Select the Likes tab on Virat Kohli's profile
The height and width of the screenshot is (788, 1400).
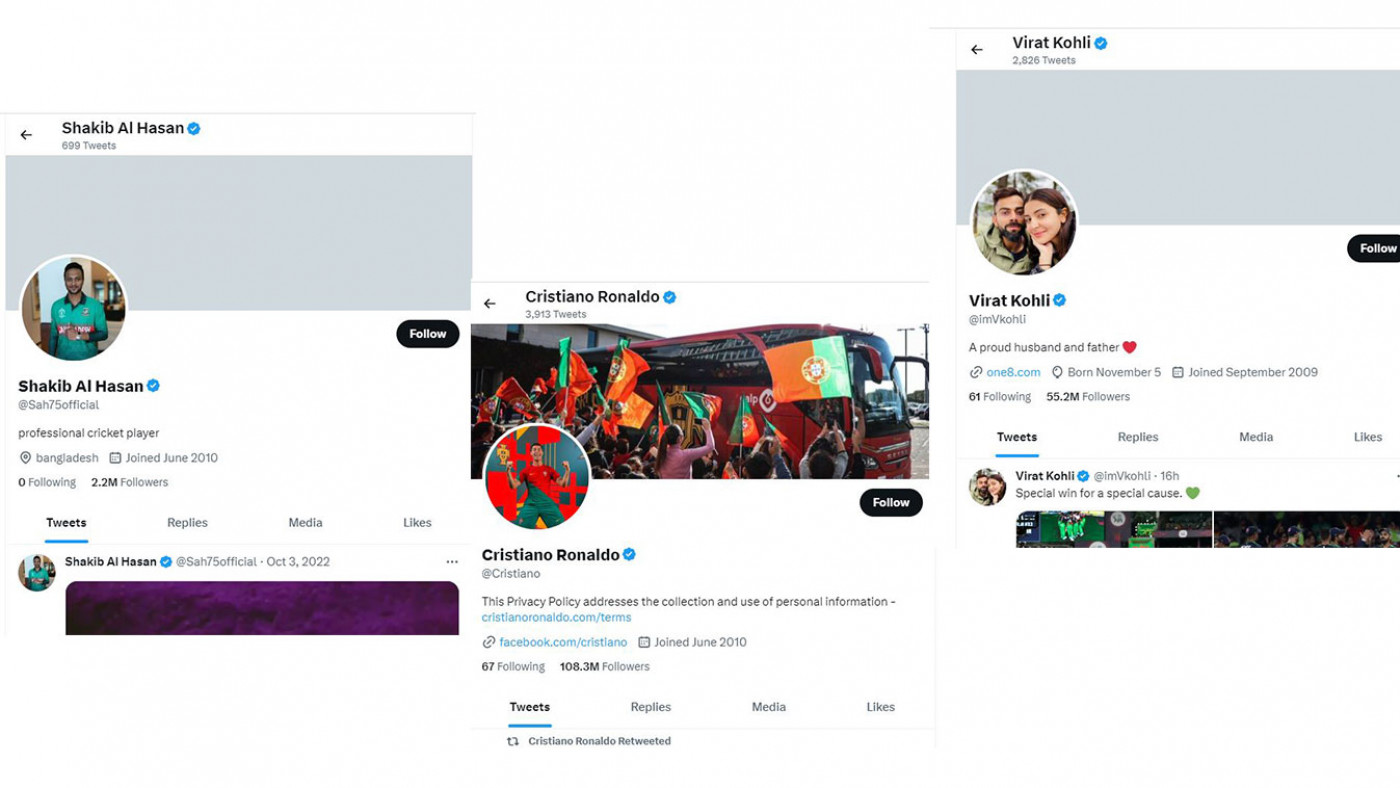1368,437
